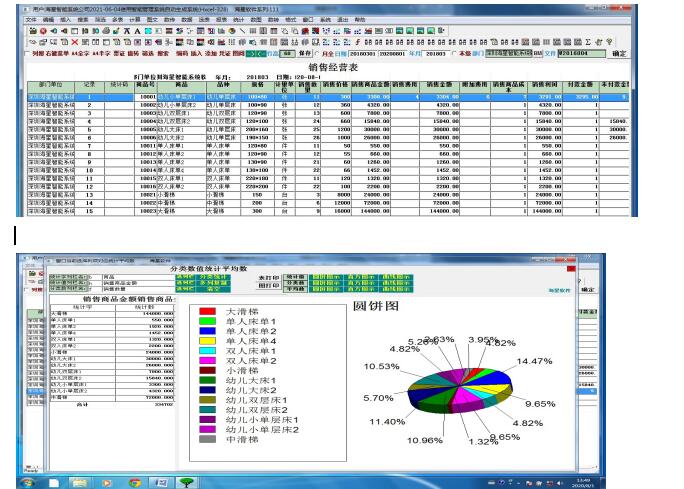Click the 确定 button at top right
The width and height of the screenshot is (684, 489).
coord(618,53)
